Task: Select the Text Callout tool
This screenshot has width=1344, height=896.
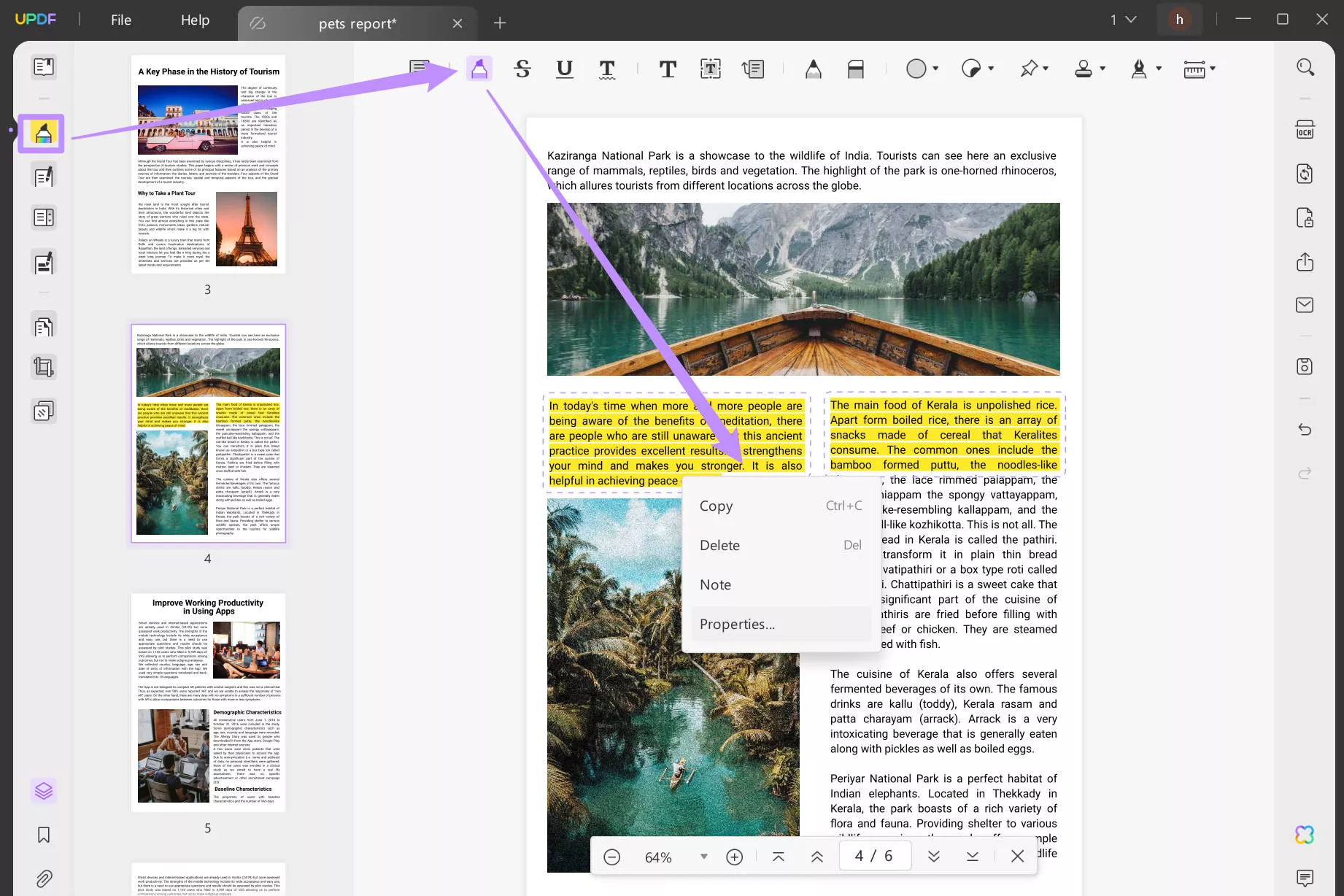Action: click(x=753, y=69)
